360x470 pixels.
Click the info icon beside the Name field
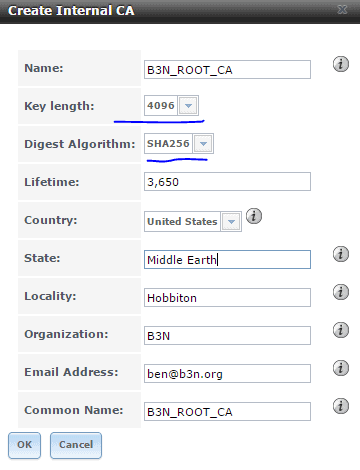point(341,64)
